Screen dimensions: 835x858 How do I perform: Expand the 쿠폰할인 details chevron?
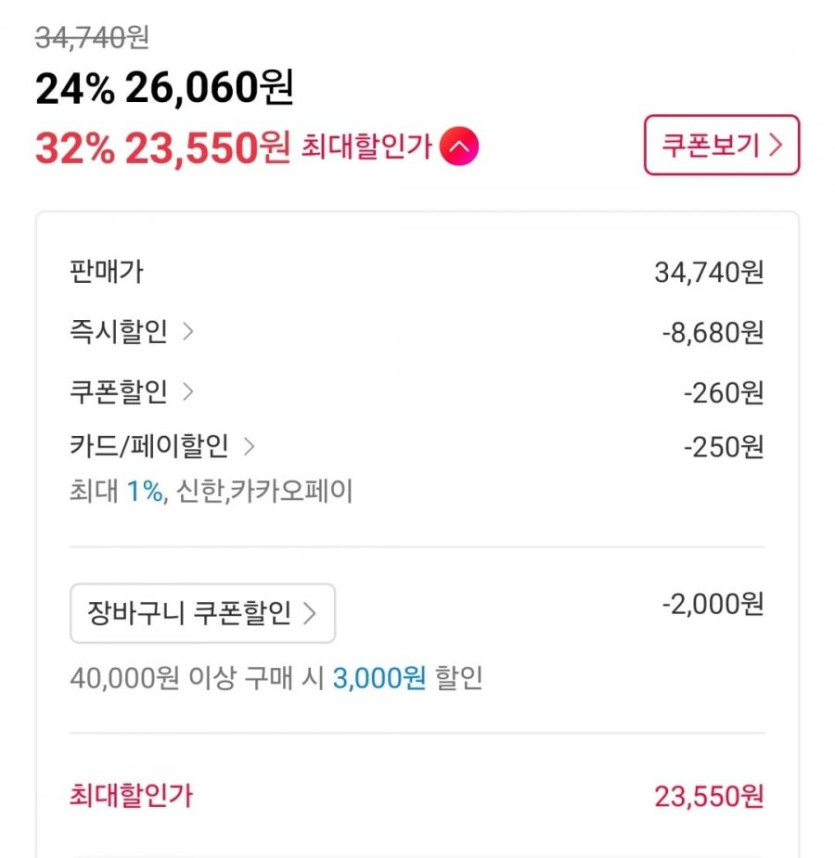pos(188,392)
